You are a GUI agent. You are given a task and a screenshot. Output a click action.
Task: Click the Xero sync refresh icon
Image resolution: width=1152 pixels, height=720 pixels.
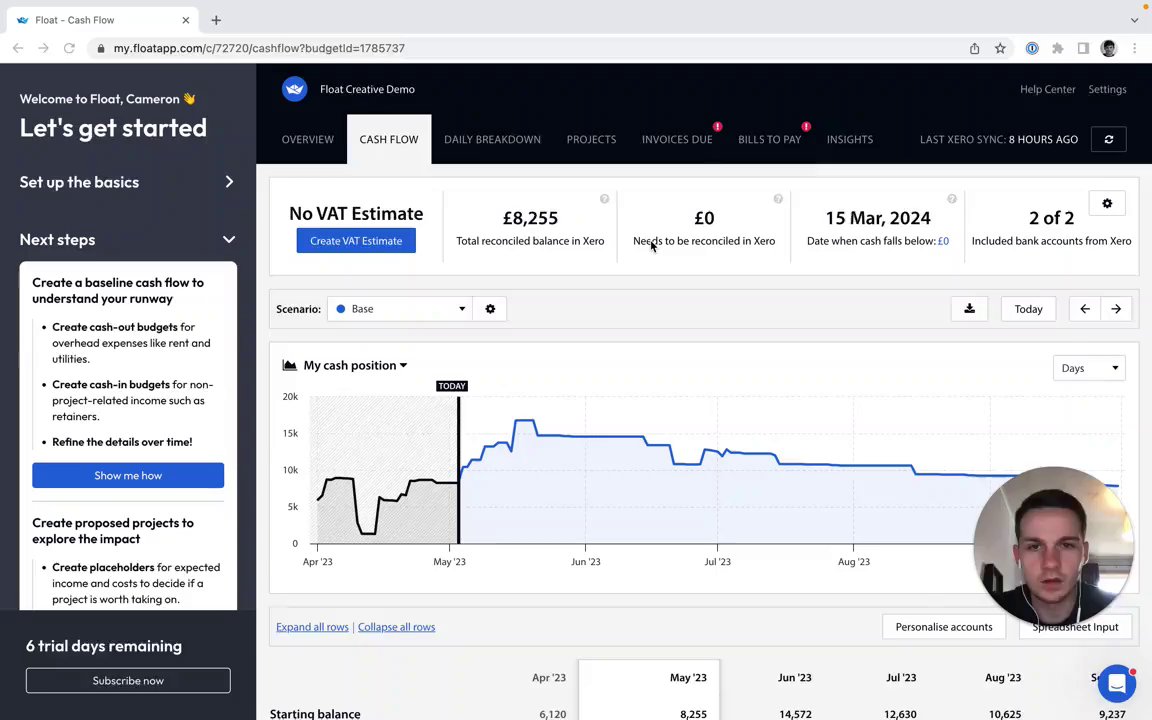(x=1109, y=139)
